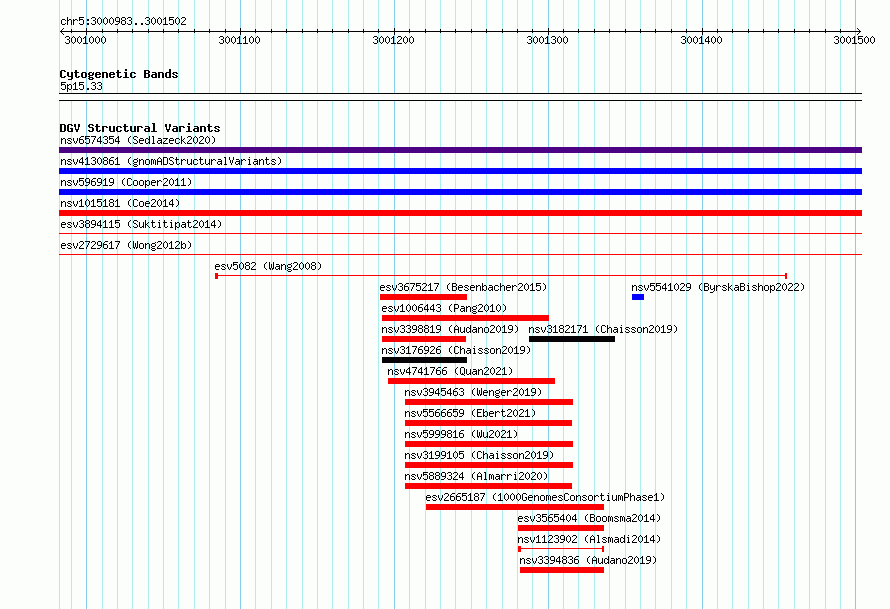
Task: Click the red nsv5566659 Ebert2021 bar
Action: tap(488, 423)
